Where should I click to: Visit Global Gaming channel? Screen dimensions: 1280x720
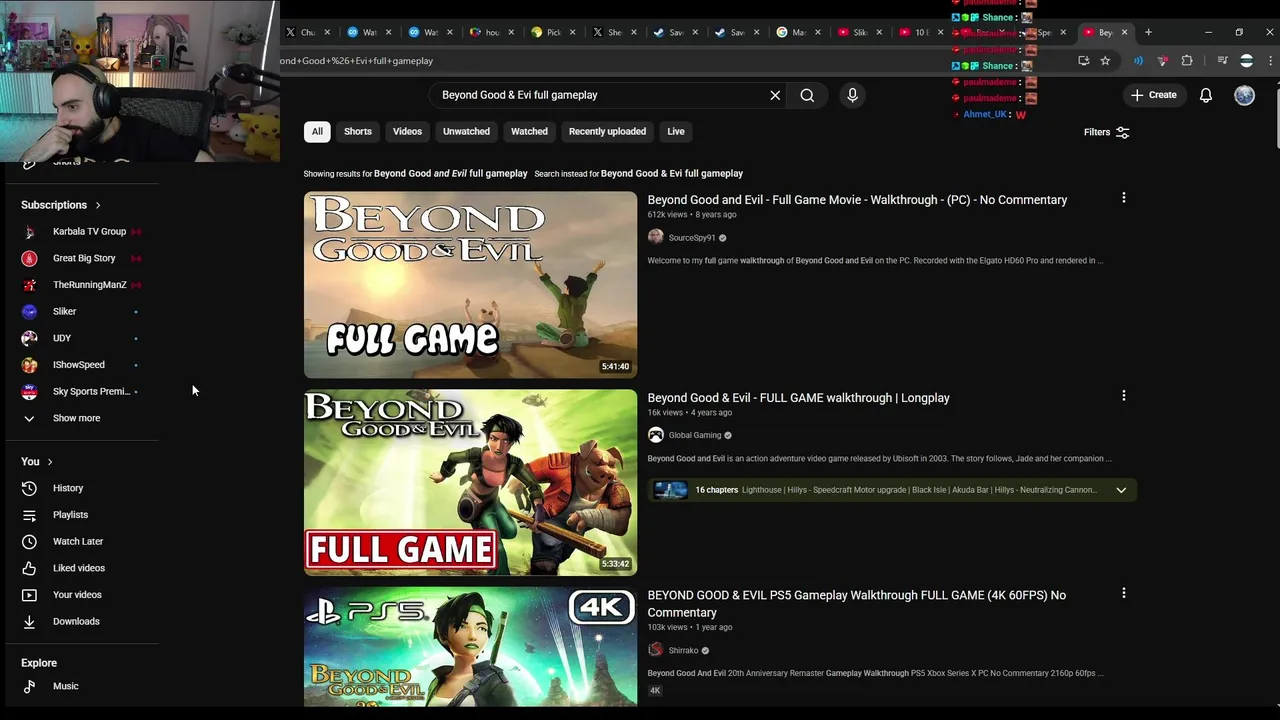click(694, 435)
